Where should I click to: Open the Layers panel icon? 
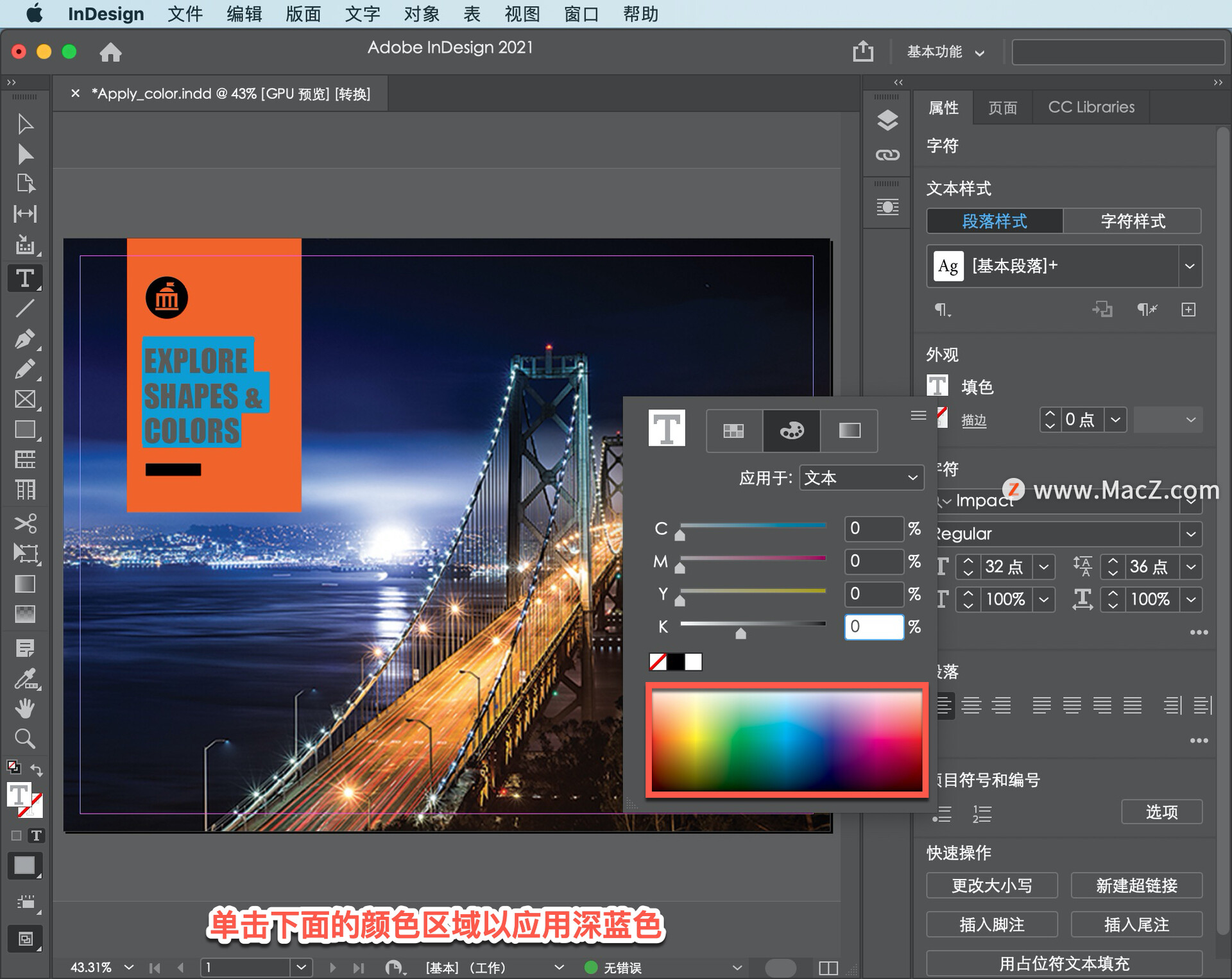point(887,120)
